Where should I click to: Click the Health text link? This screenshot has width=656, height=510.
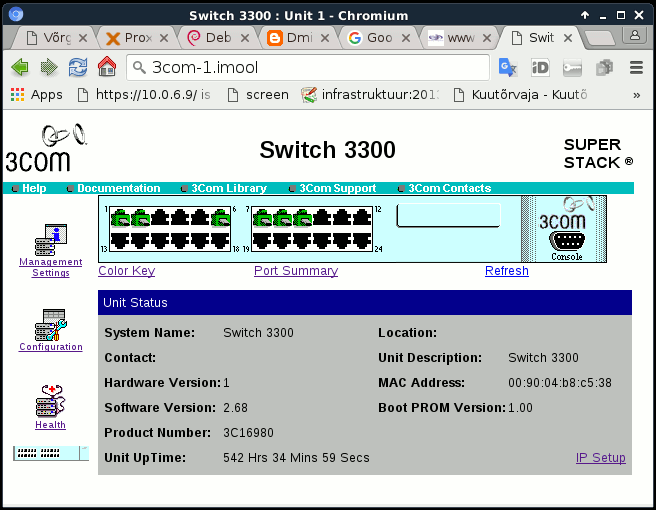pos(50,425)
